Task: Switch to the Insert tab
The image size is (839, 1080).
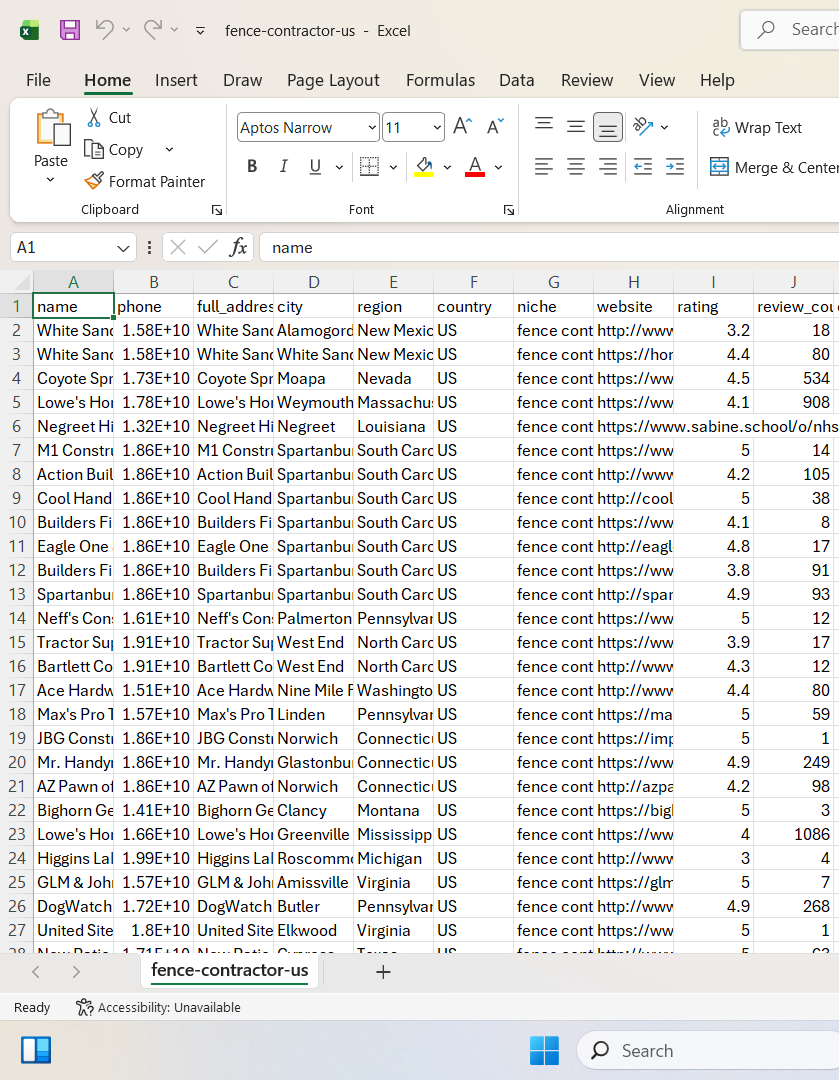Action: (x=176, y=81)
